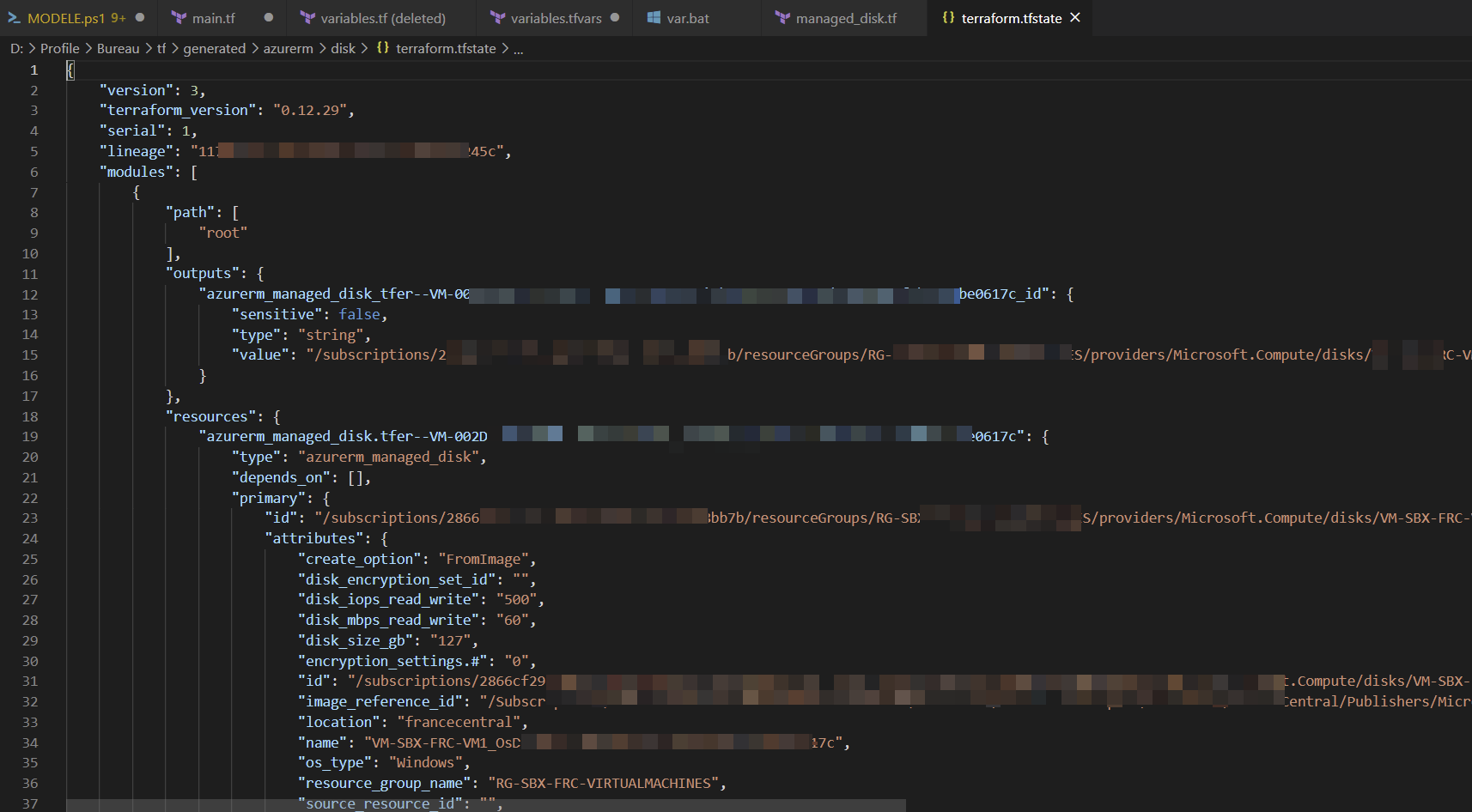Viewport: 1472px width, 812px height.
Task: Open the tf breadcrumb folder
Action: click(161, 49)
